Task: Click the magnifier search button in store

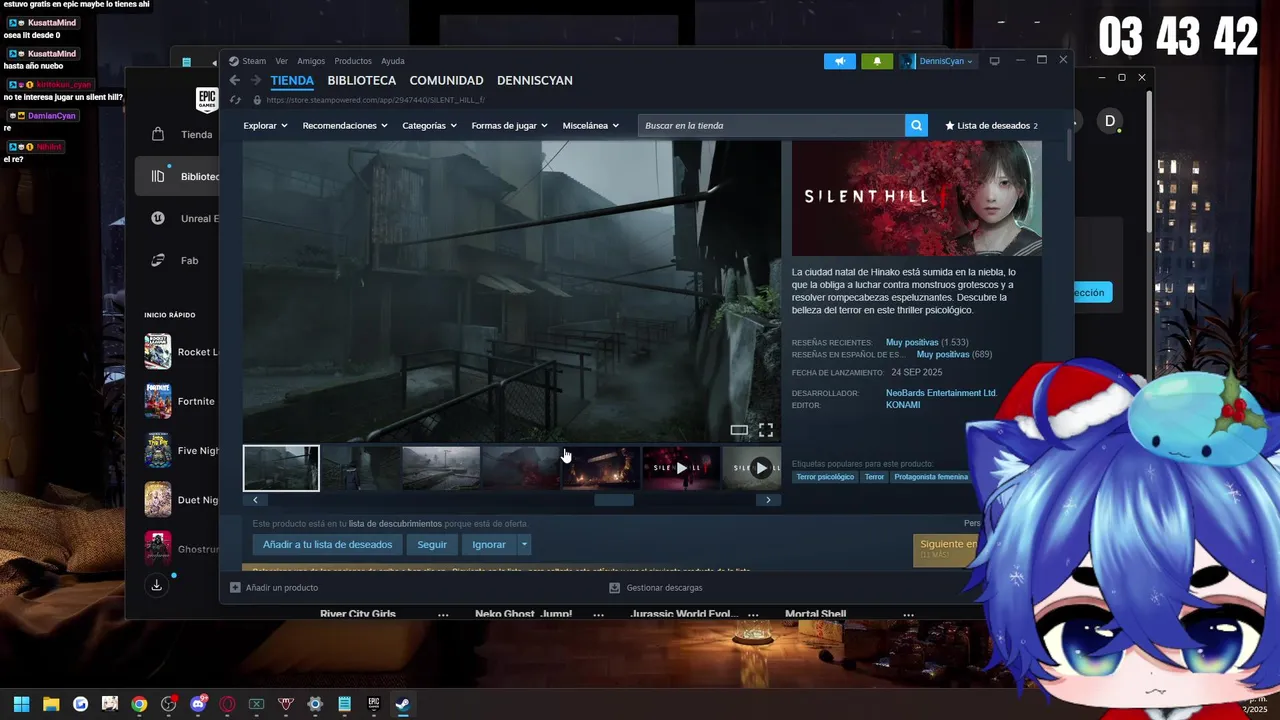Action: click(916, 125)
